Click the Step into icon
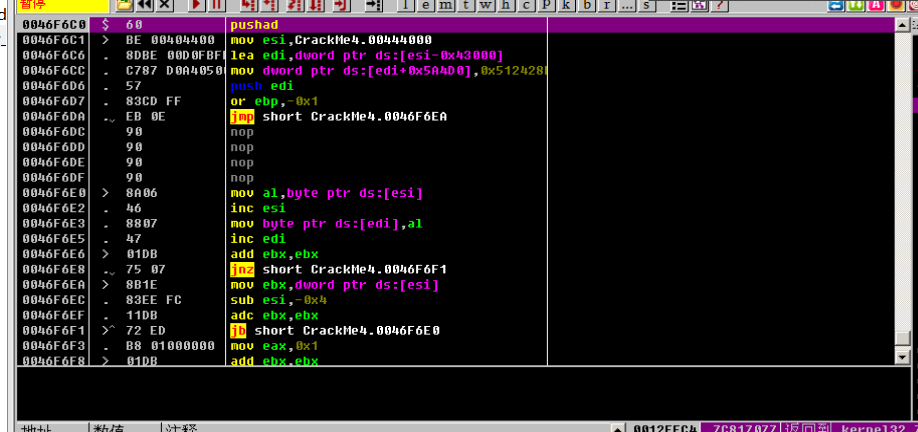Screen dimensions: 918x432 coord(247,5)
